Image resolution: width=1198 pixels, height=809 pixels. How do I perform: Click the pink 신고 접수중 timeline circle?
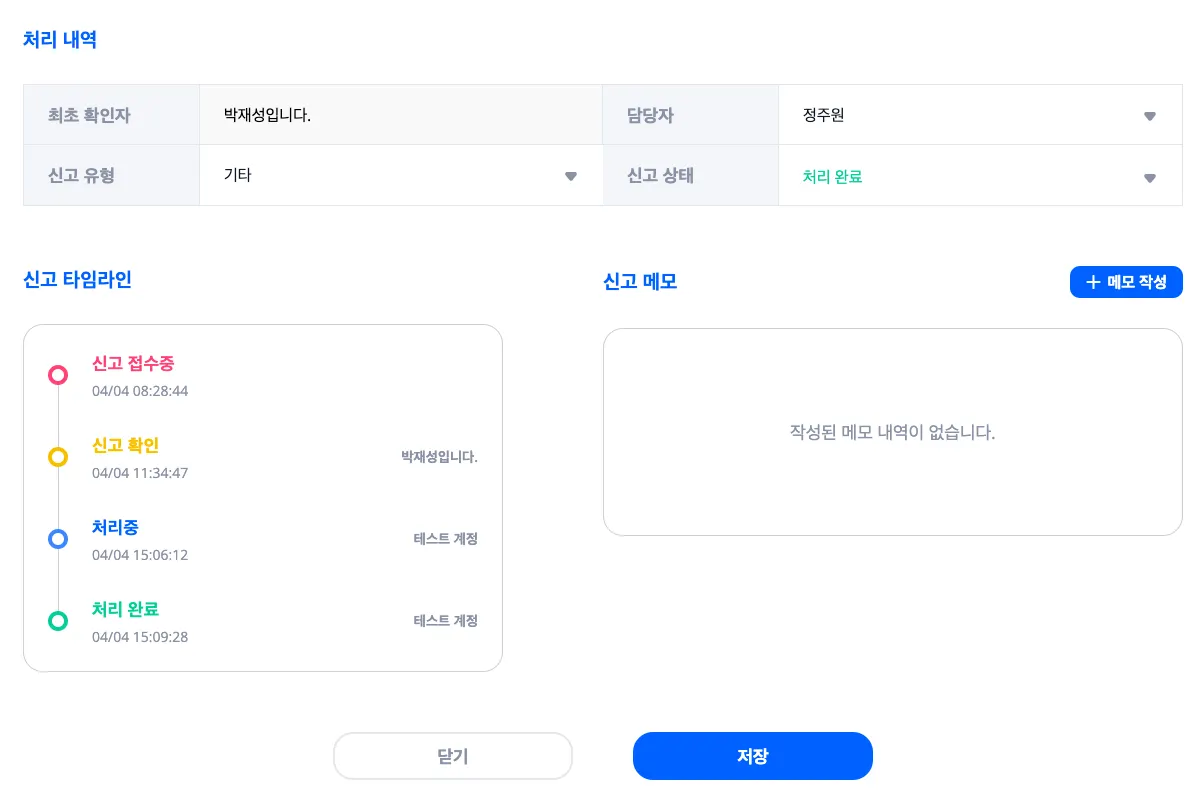pos(58,375)
